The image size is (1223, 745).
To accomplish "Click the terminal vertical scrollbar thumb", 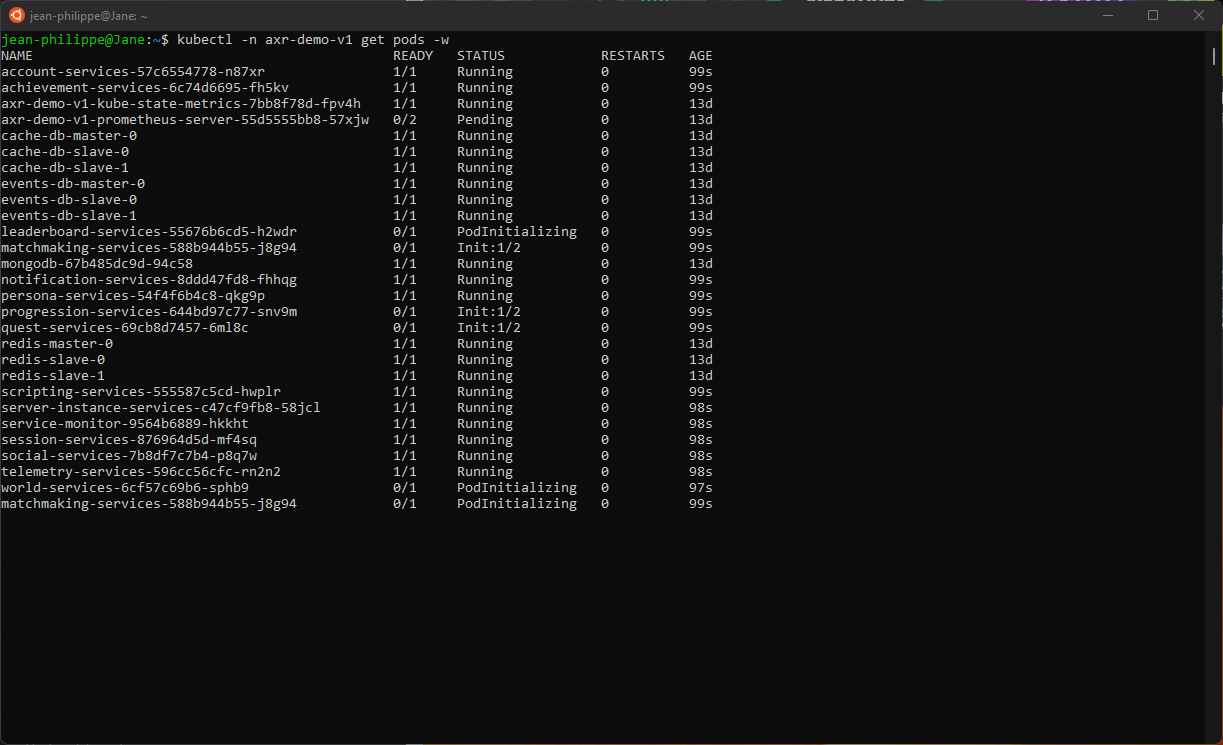I will click(x=1214, y=56).
